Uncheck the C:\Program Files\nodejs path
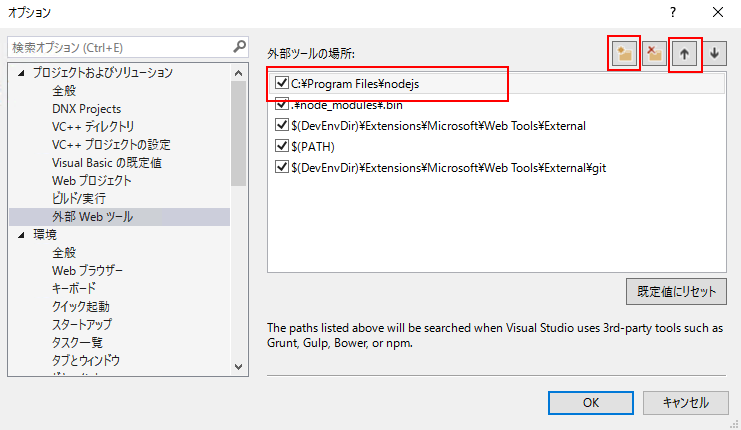This screenshot has height=430, width=741. 282,83
